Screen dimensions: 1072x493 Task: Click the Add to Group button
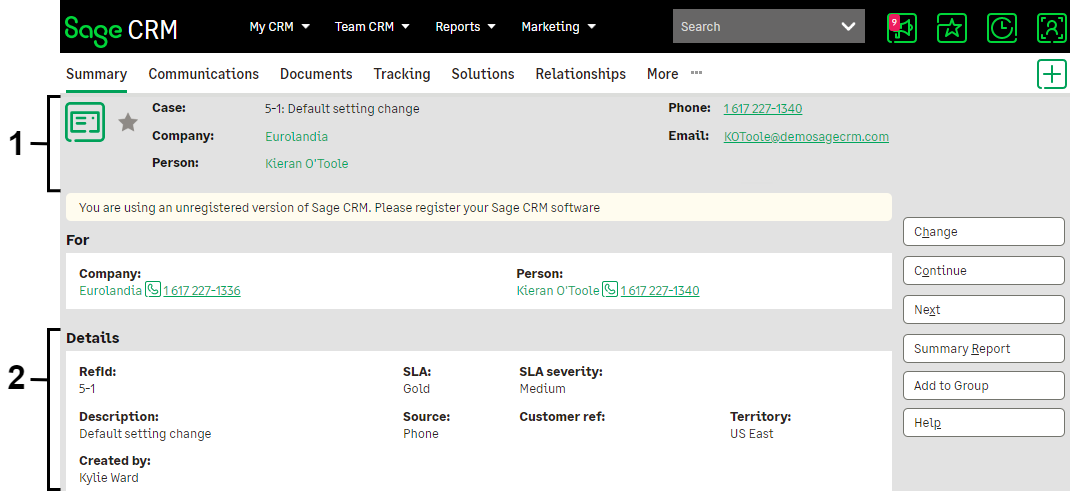pos(983,386)
